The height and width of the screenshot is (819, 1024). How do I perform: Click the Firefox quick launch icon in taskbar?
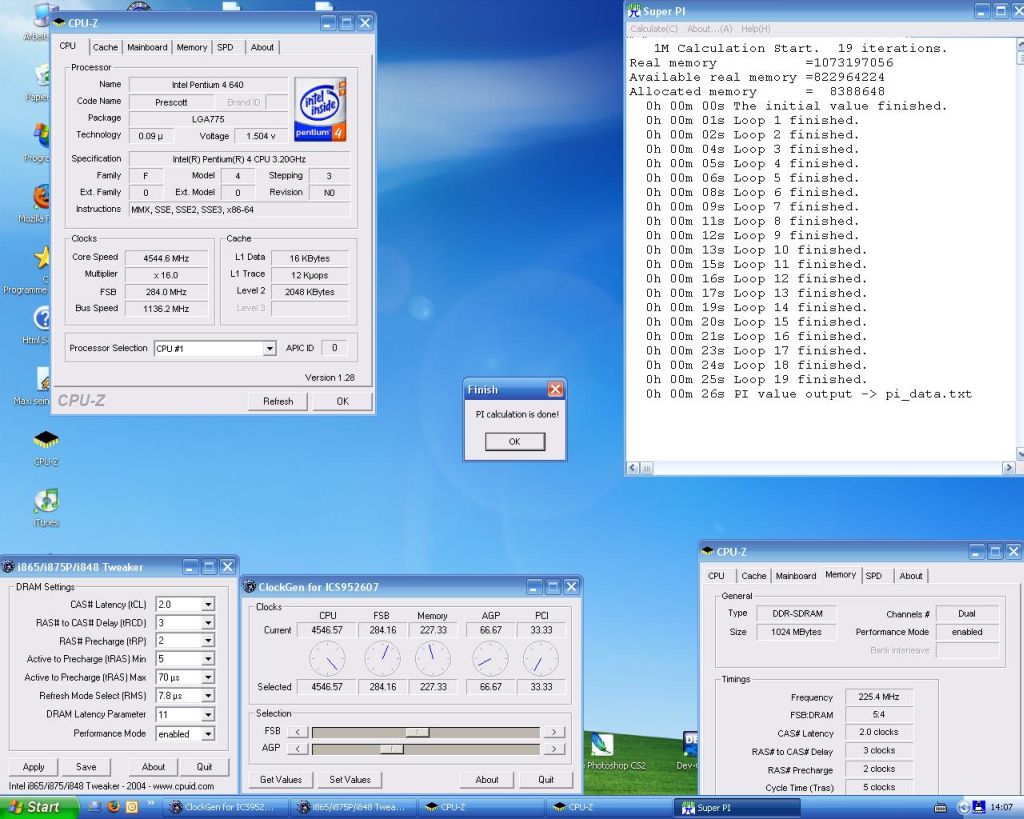point(113,807)
